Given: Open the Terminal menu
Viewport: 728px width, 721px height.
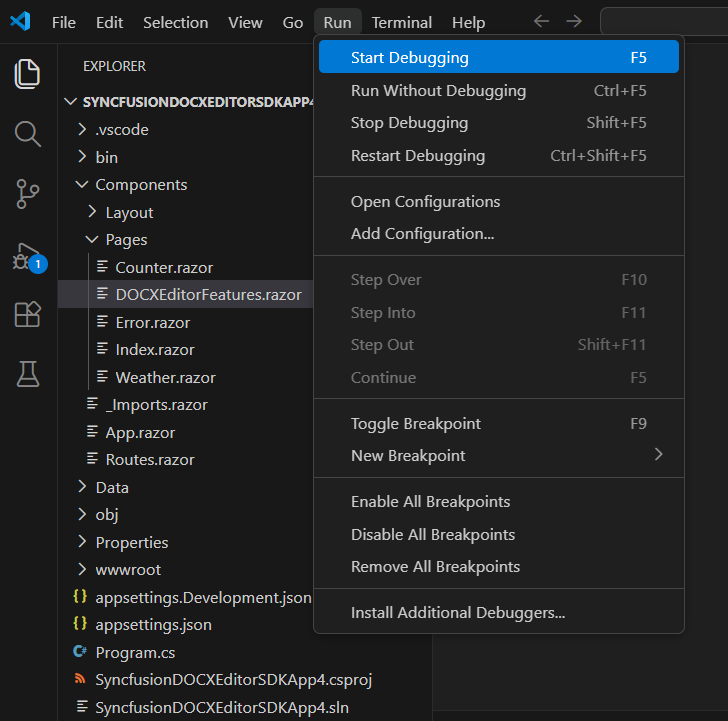Looking at the screenshot, I should [x=401, y=22].
